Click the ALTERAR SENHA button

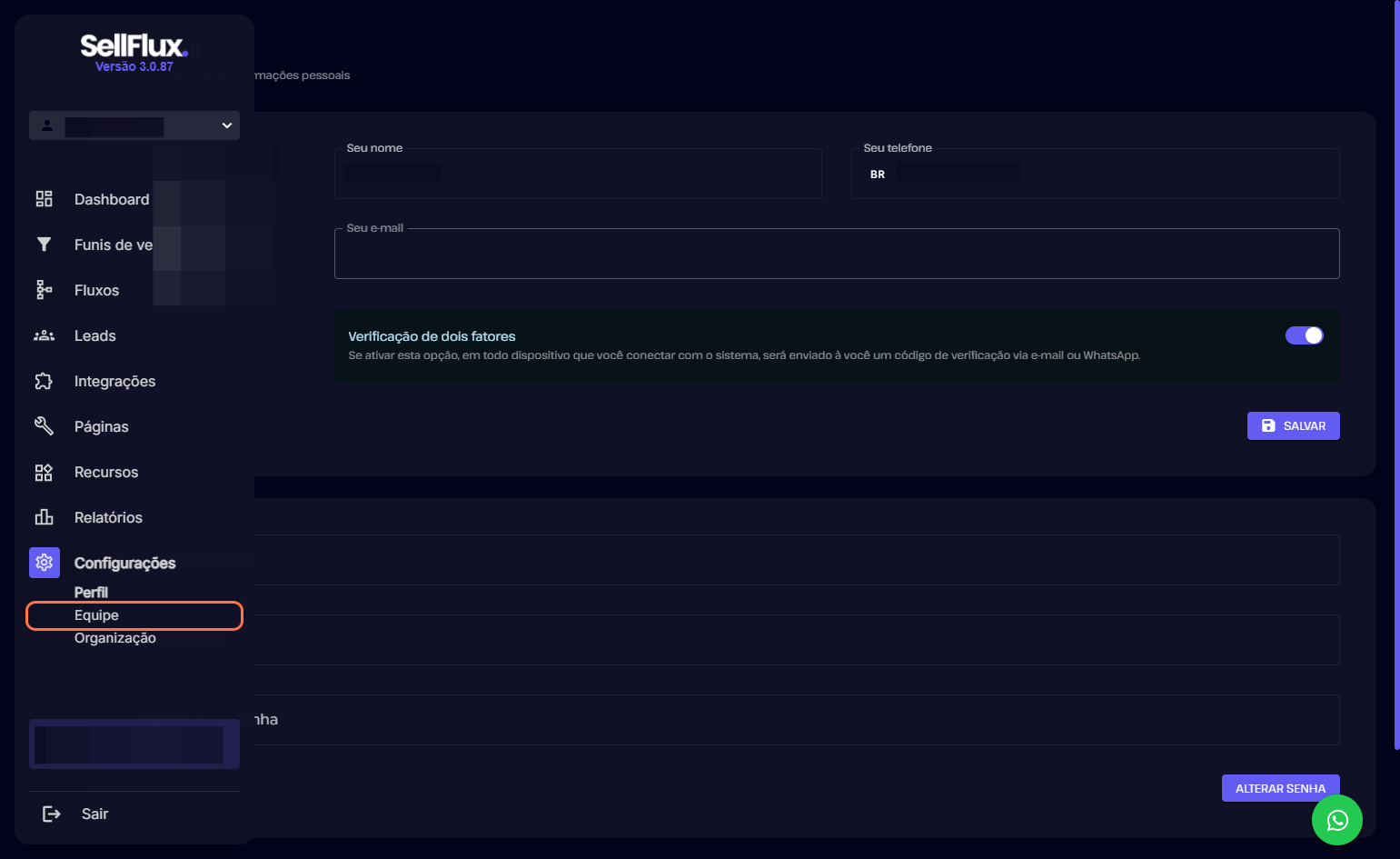1279,788
